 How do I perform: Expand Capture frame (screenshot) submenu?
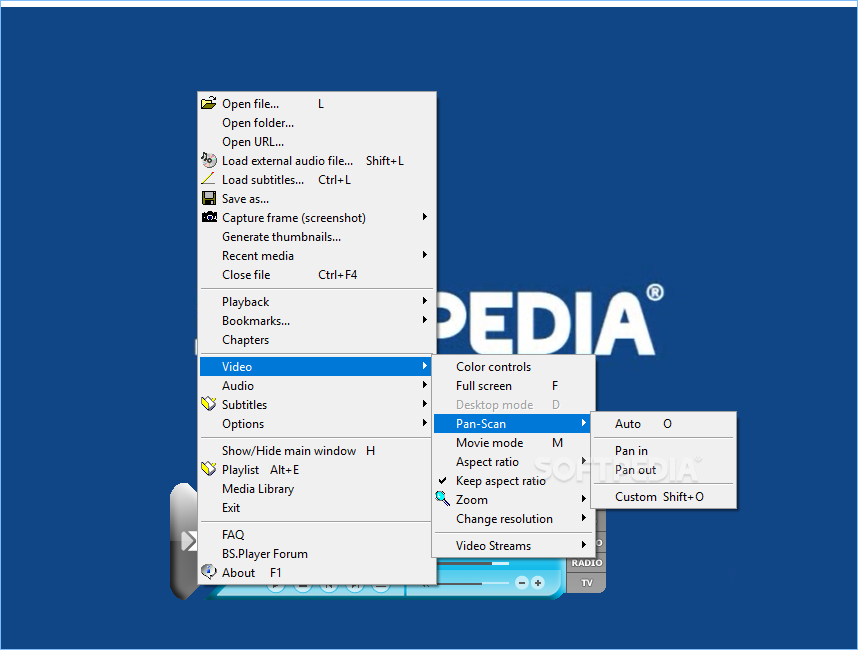[x=425, y=217]
